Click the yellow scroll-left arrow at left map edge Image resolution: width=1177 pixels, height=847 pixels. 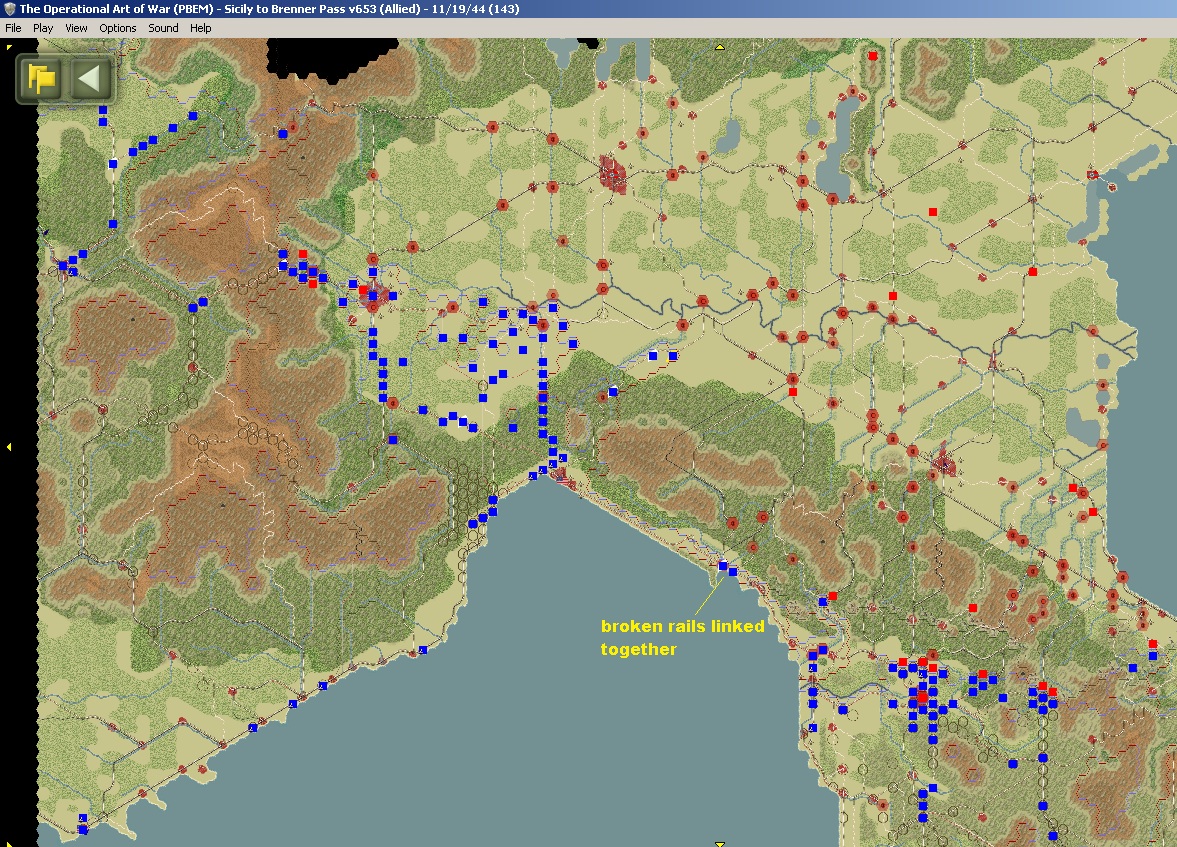(x=9, y=447)
